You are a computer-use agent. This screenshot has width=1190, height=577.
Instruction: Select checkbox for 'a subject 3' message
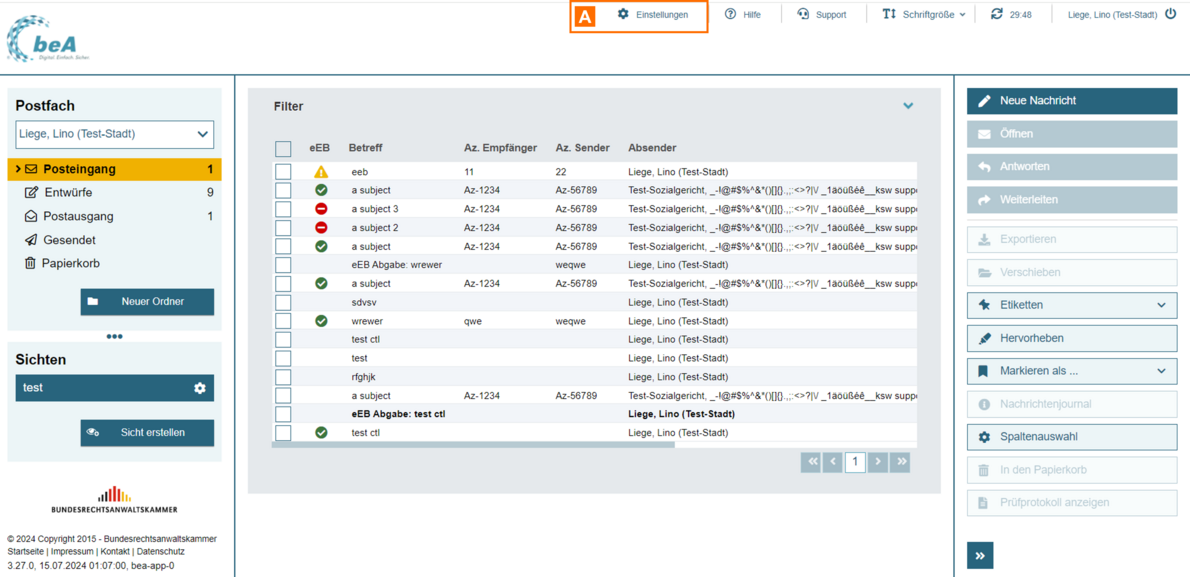tap(283, 209)
